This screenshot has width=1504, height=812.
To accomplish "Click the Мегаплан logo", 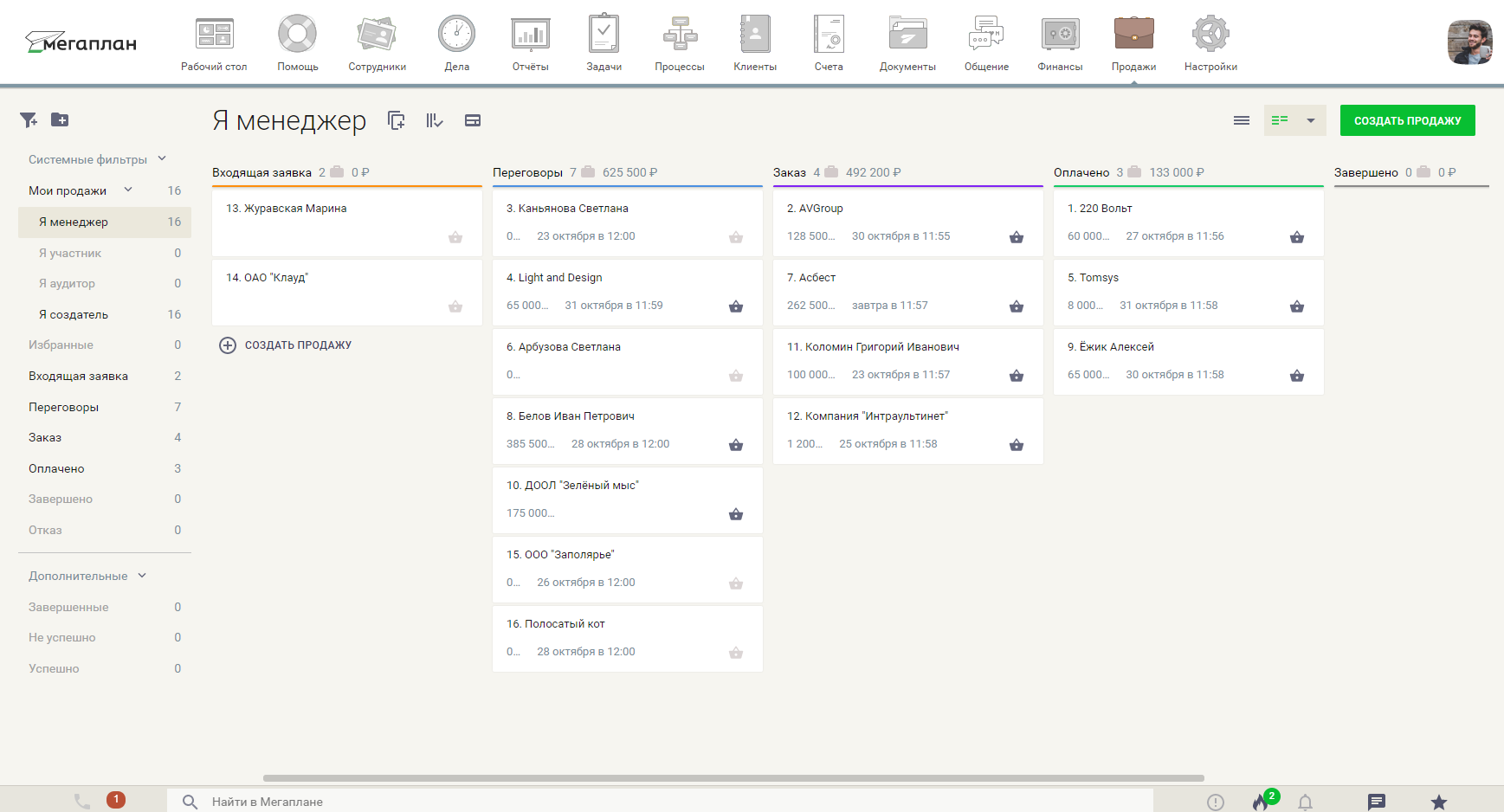I will tap(81, 42).
